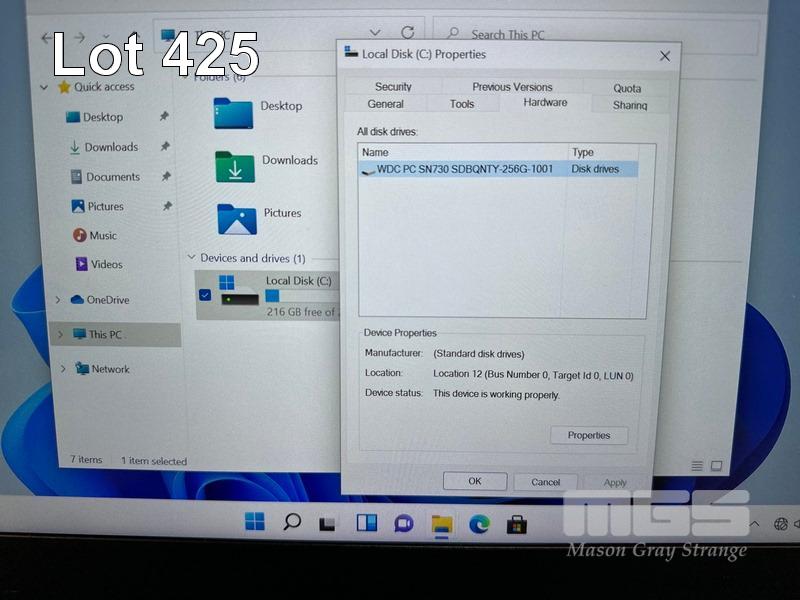800x600 pixels.
Task: Expand the OneDrive tree node
Action: tap(59, 300)
